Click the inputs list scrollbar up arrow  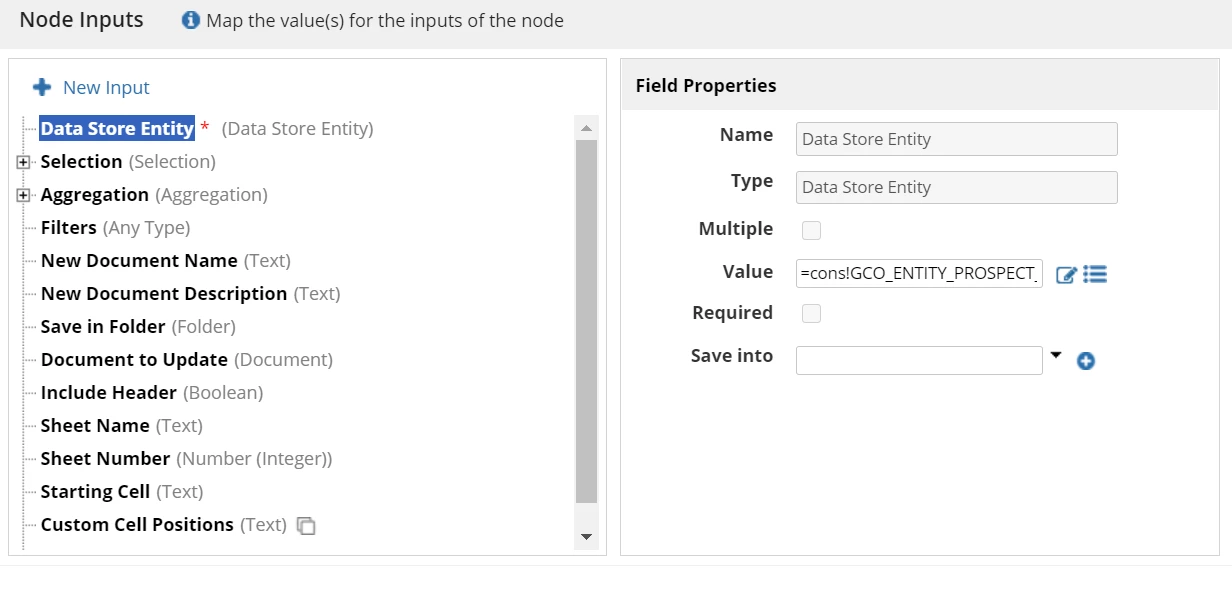(x=587, y=128)
